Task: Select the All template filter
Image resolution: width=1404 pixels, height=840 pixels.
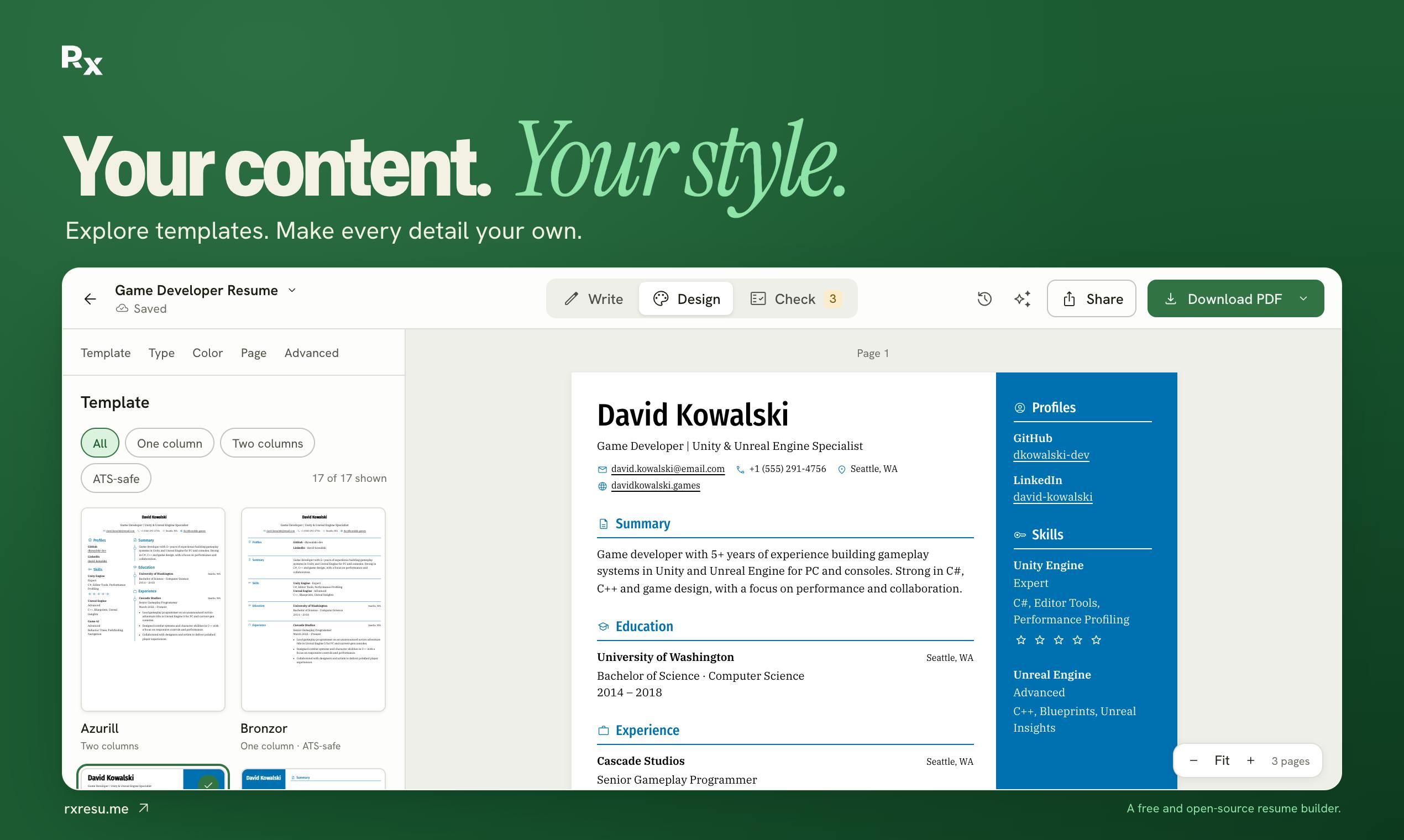Action: pyautogui.click(x=99, y=443)
